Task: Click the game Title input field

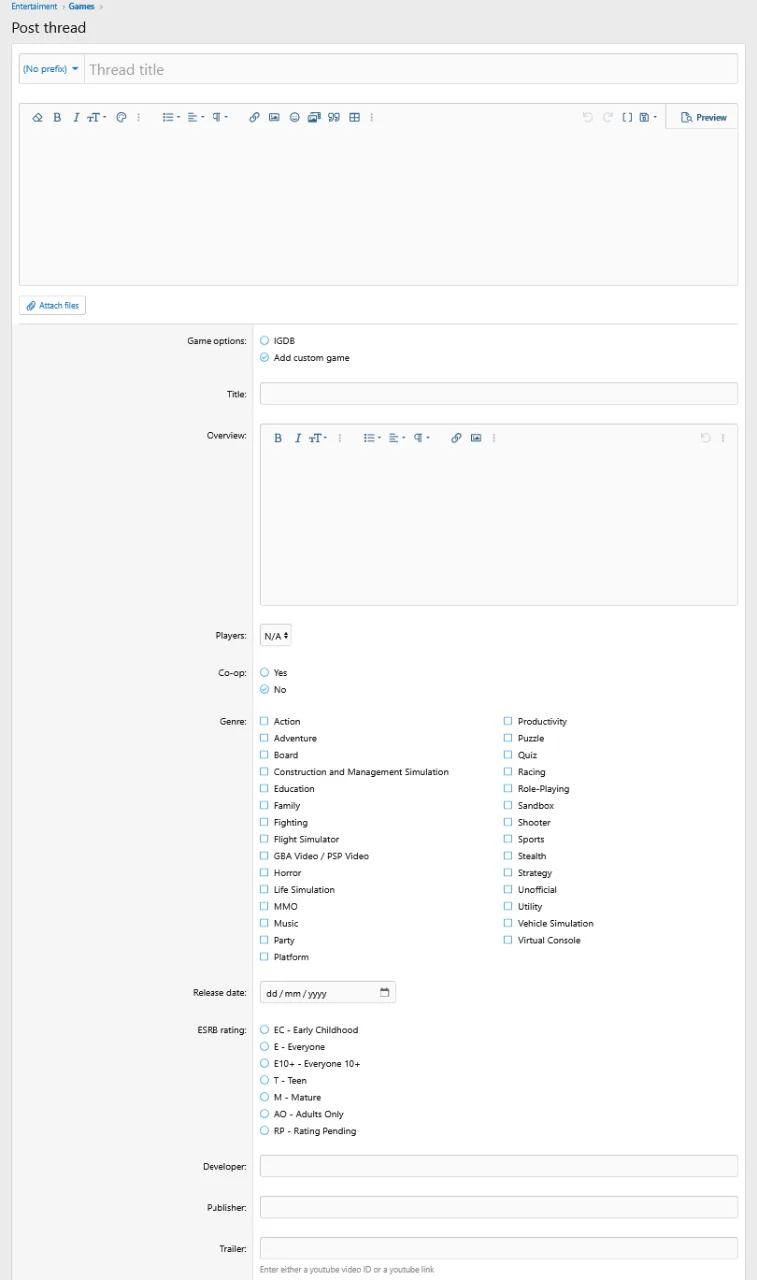Action: [x=499, y=394]
